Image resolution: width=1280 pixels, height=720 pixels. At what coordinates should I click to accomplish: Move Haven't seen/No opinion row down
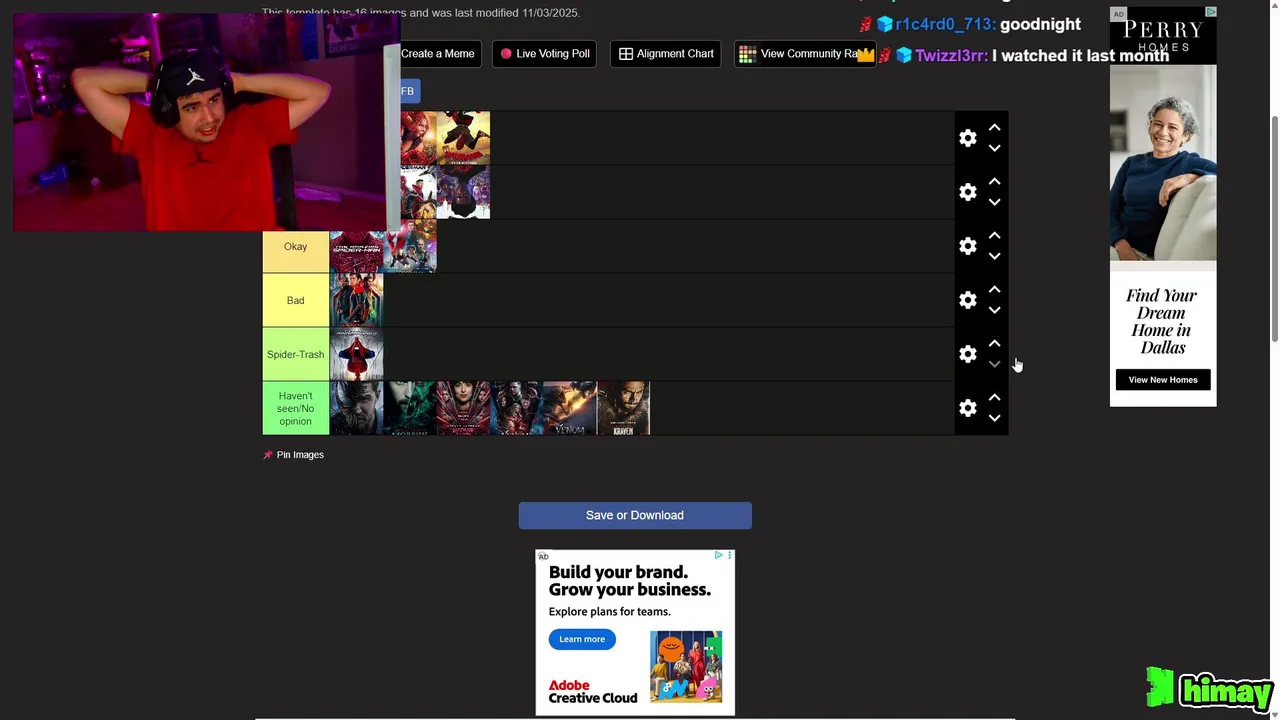pyautogui.click(x=994, y=418)
